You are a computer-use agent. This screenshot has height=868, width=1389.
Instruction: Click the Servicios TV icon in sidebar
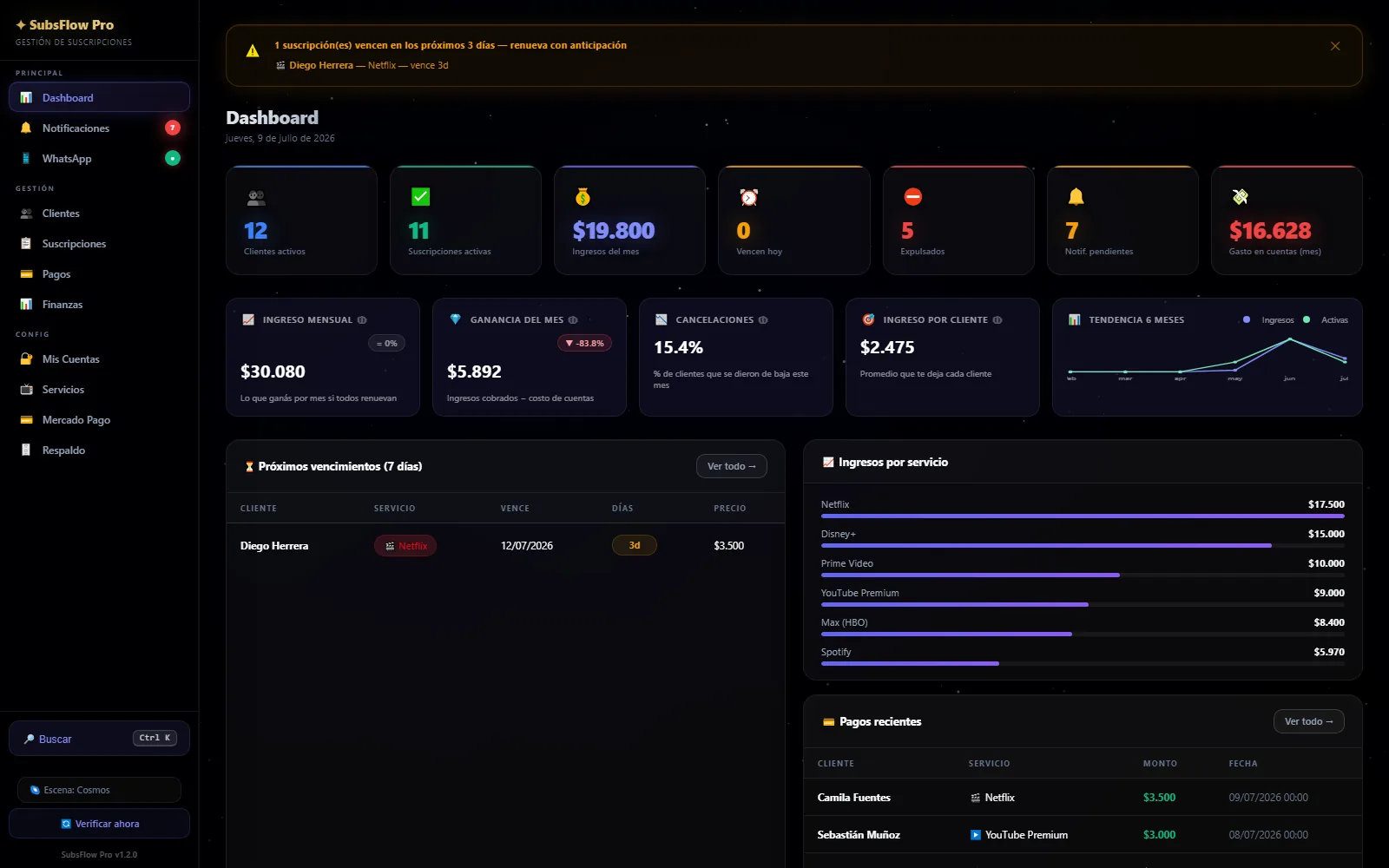point(26,389)
